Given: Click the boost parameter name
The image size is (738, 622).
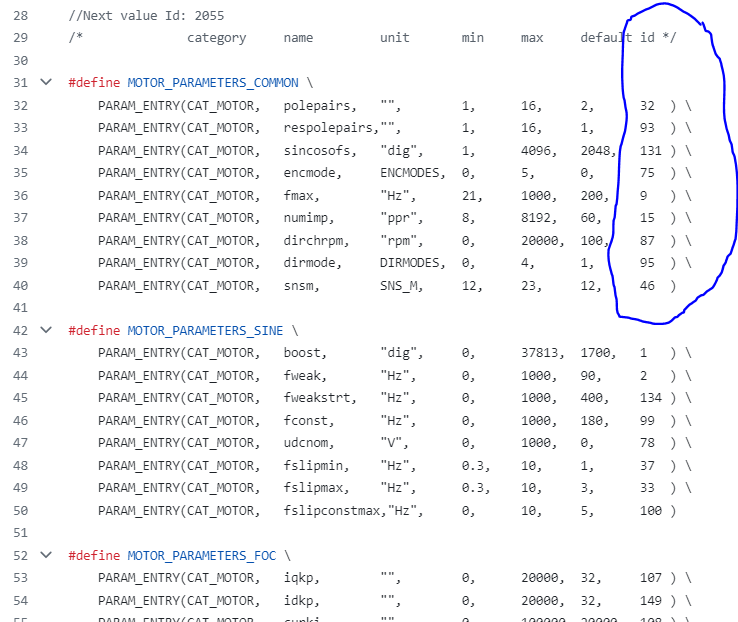Looking at the screenshot, I should (x=305, y=353).
